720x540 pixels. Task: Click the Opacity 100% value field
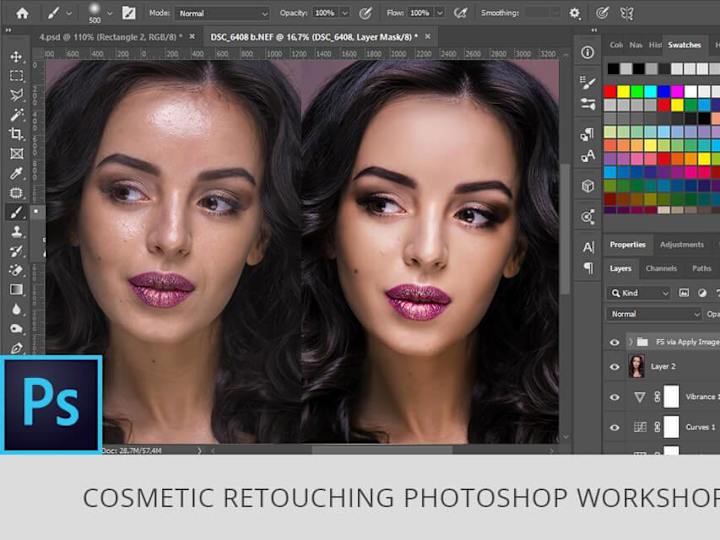325,13
